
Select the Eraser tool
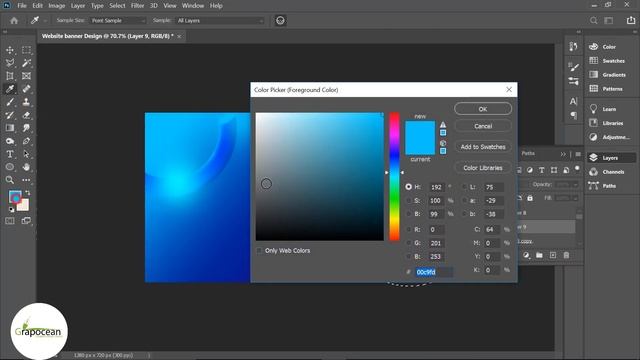coord(27,115)
